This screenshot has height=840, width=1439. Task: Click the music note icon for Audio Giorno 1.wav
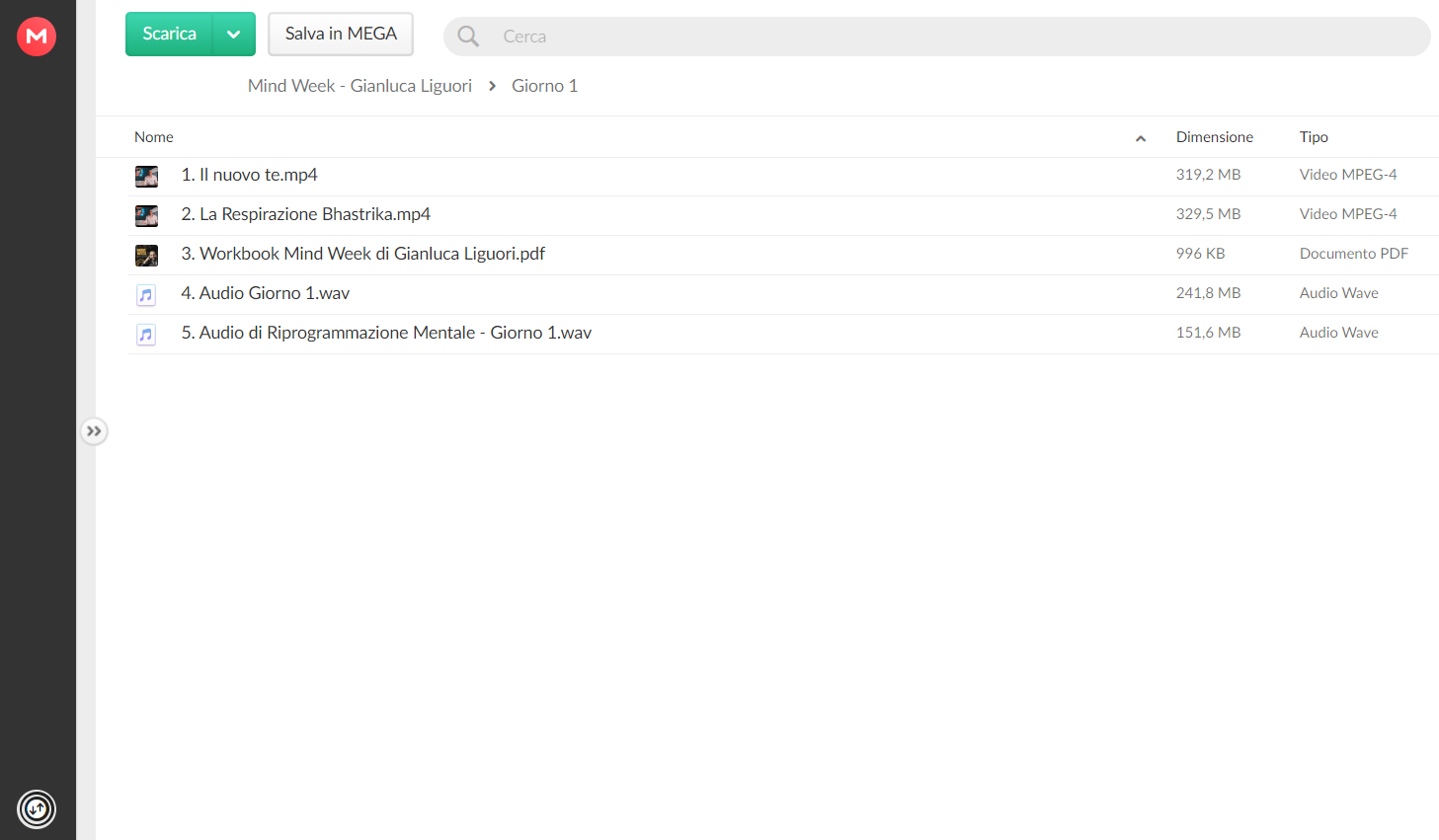click(146, 295)
